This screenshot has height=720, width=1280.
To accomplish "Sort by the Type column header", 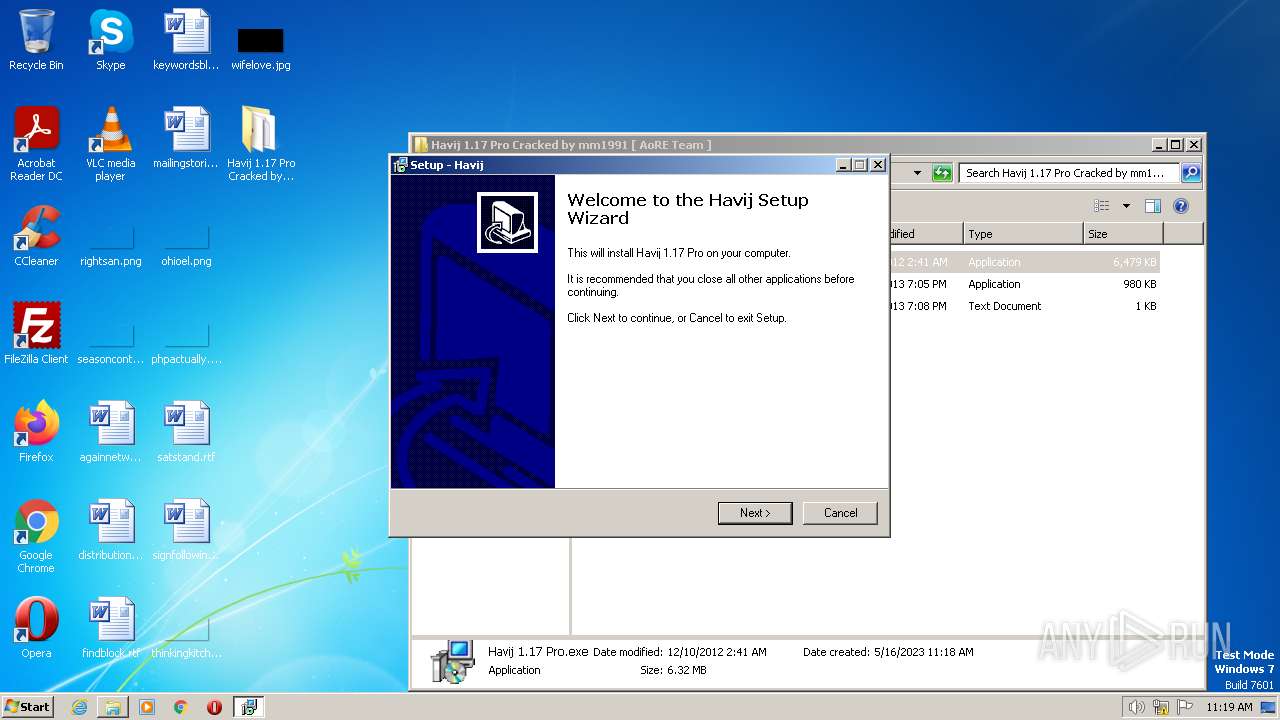I will tap(1023, 234).
